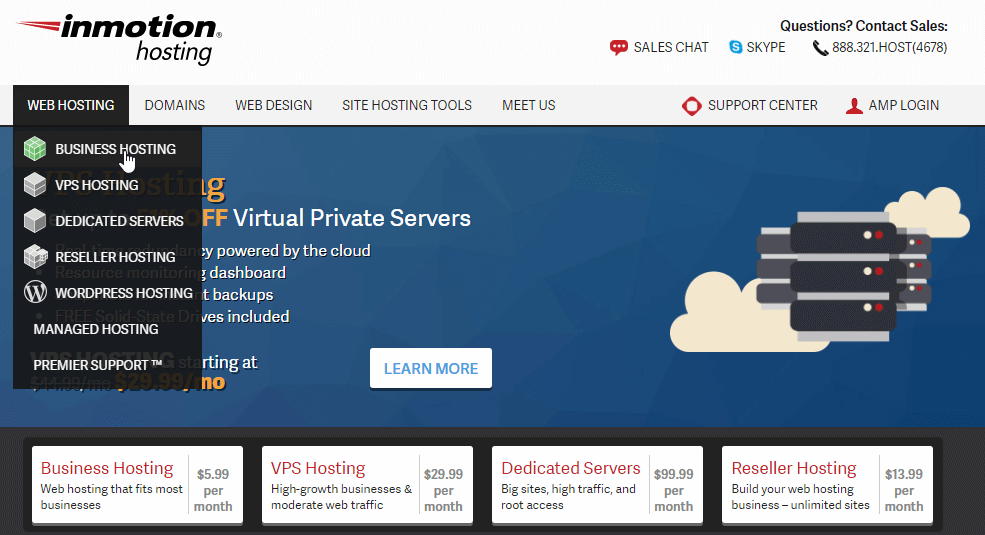Open the Dedicated Servers $99.99 card
Screen dimensions: 985x535
(597, 485)
